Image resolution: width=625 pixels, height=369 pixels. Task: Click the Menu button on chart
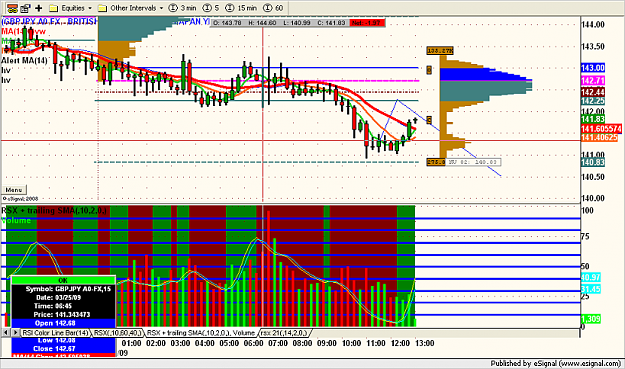(x=14, y=190)
